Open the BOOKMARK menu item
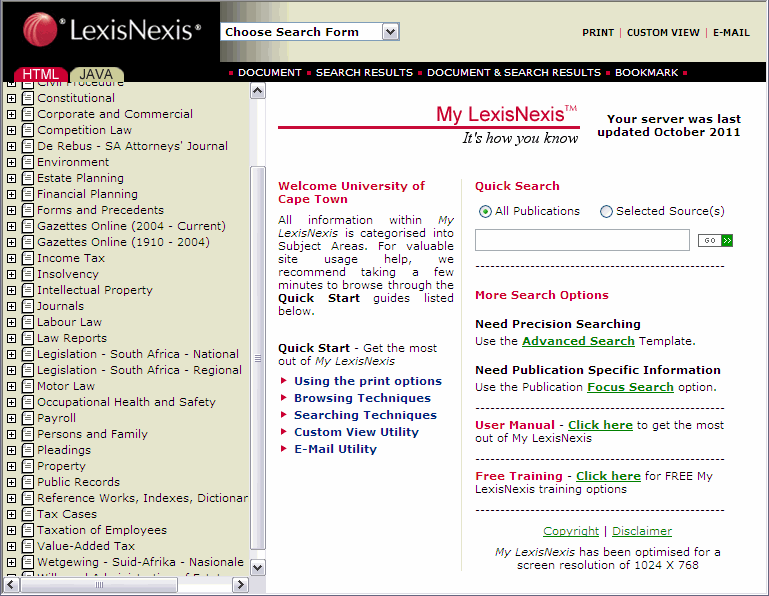This screenshot has width=769, height=596. point(646,73)
